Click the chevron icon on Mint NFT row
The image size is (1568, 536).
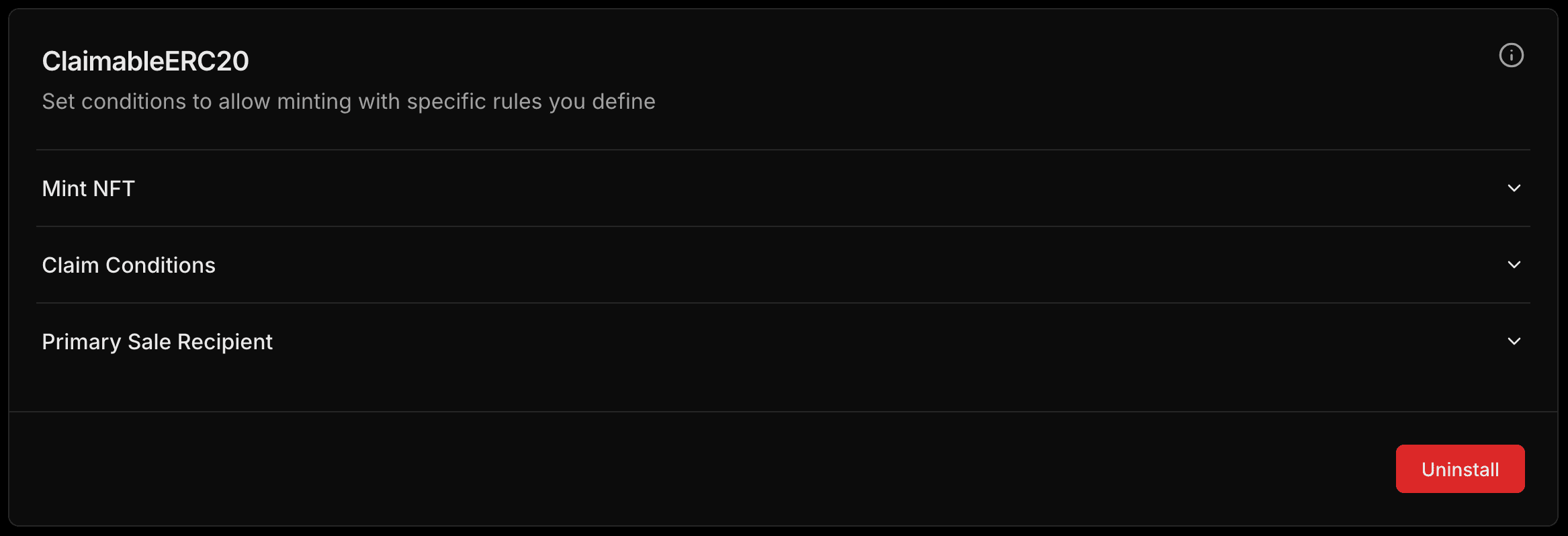[x=1514, y=188]
